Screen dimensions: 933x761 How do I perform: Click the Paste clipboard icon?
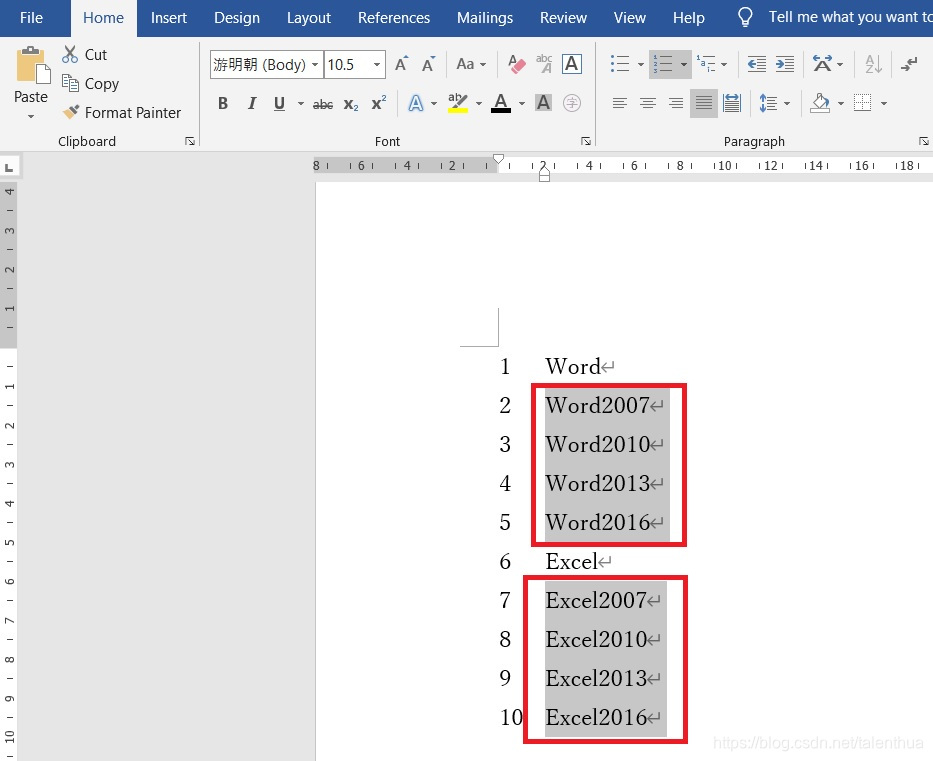pyautogui.click(x=32, y=65)
